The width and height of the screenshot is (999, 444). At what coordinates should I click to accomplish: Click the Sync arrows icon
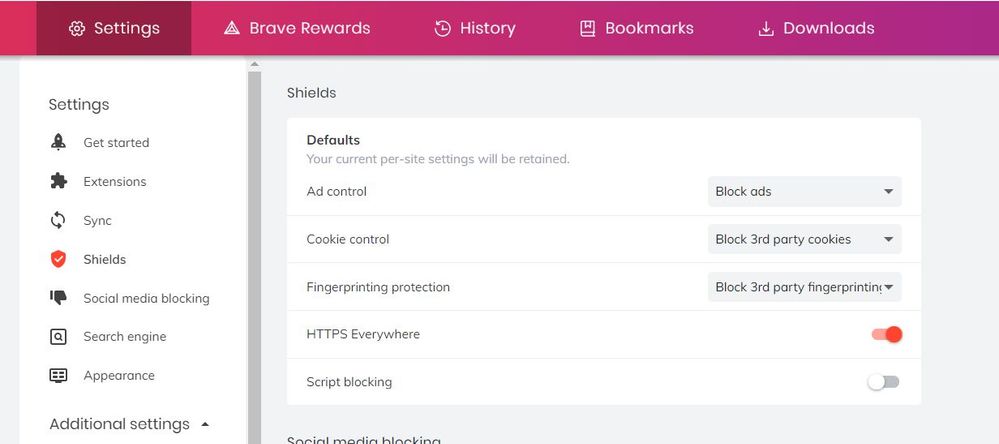[58, 220]
